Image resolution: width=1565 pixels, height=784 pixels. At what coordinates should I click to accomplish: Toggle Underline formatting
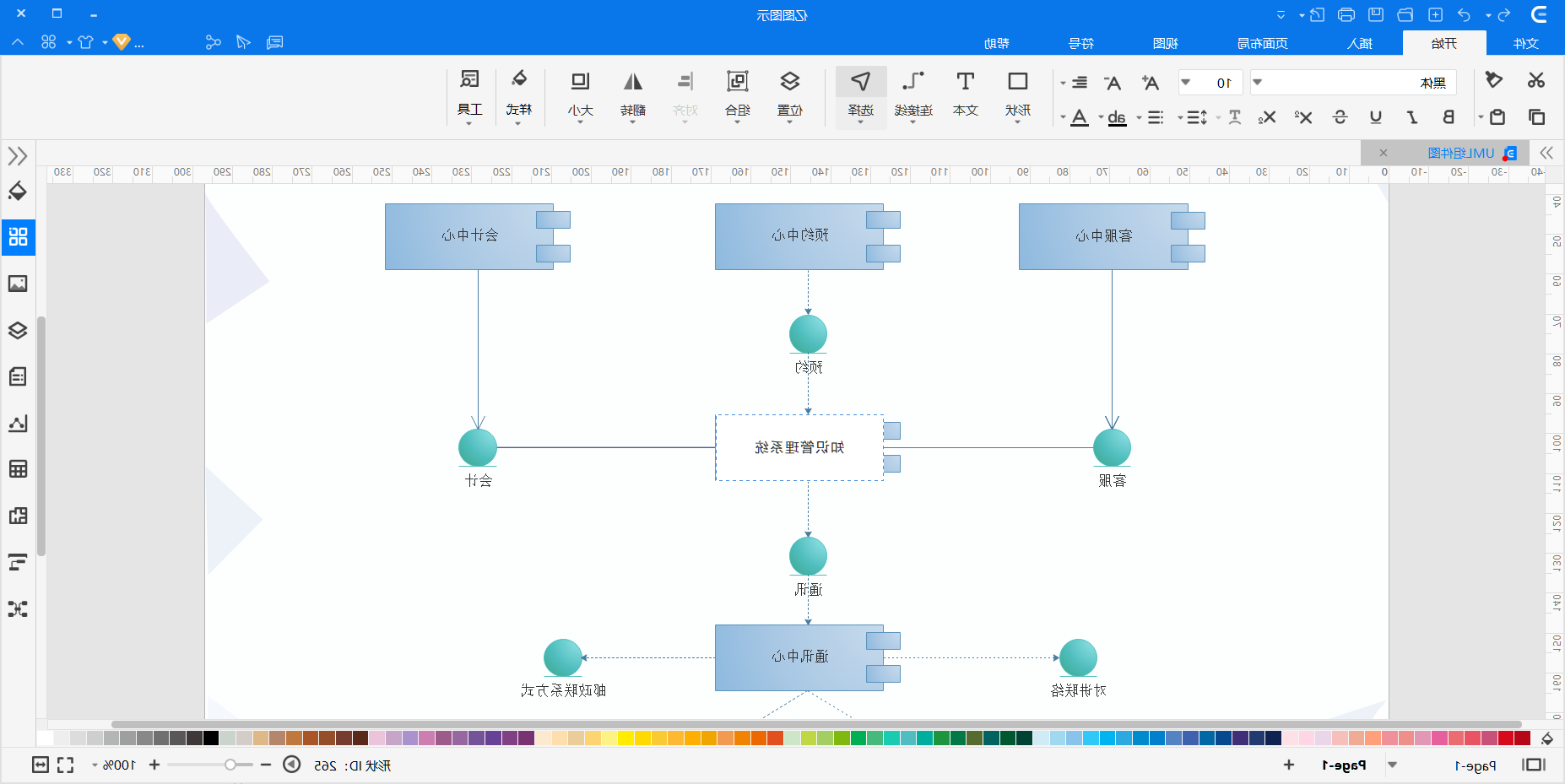point(1376,116)
